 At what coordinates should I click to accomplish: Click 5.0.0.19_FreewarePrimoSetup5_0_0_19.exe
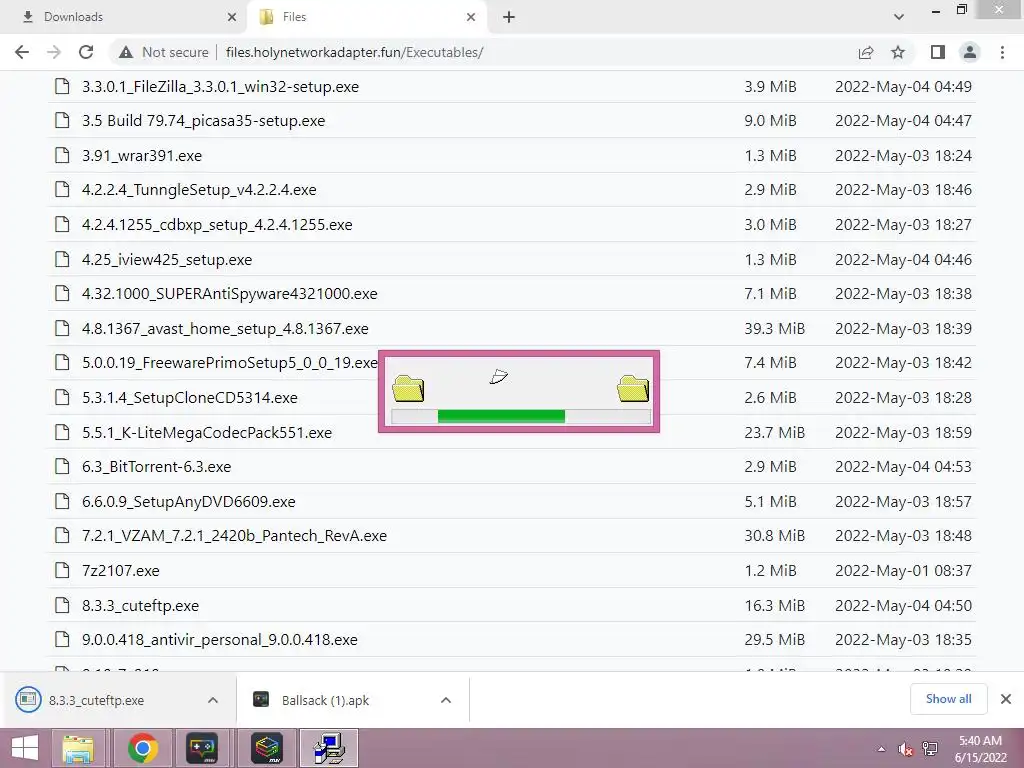[229, 362]
